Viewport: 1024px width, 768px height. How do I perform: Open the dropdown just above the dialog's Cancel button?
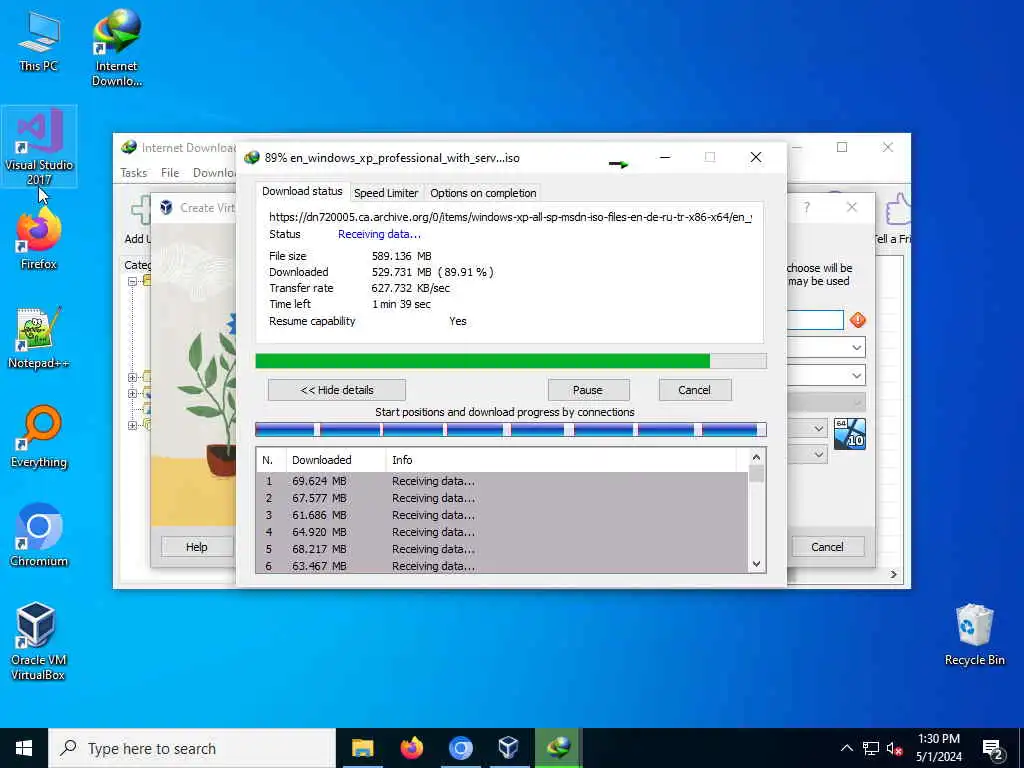click(818, 455)
